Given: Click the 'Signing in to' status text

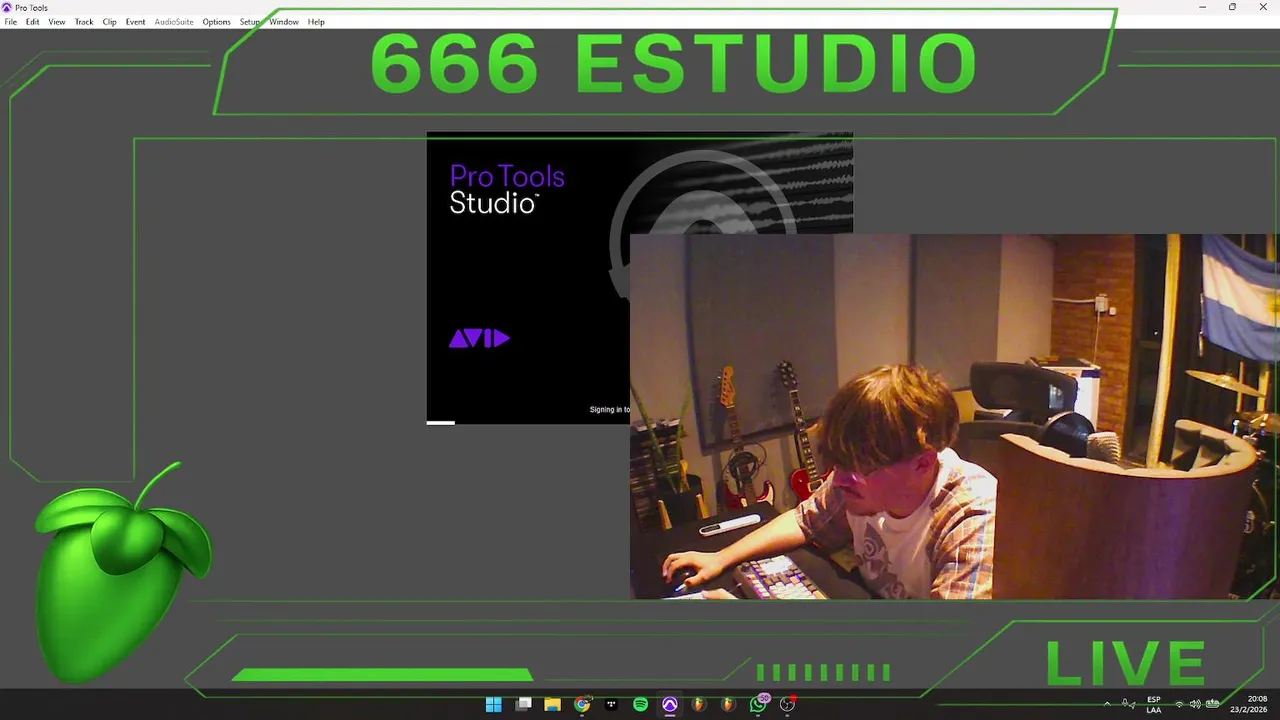Looking at the screenshot, I should point(609,410).
